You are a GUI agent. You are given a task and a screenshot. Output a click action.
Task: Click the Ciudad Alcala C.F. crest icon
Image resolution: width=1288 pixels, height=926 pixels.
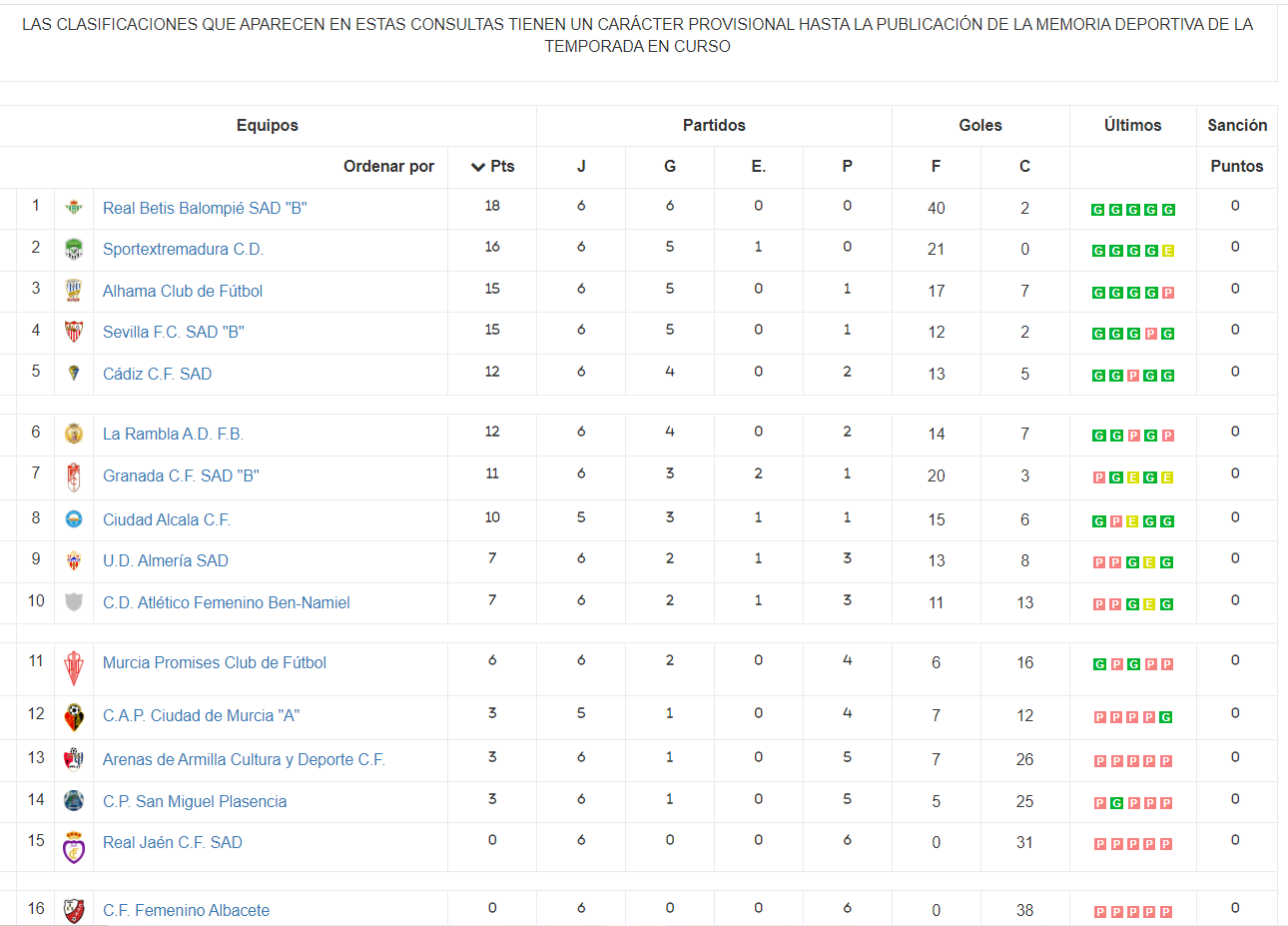74,519
